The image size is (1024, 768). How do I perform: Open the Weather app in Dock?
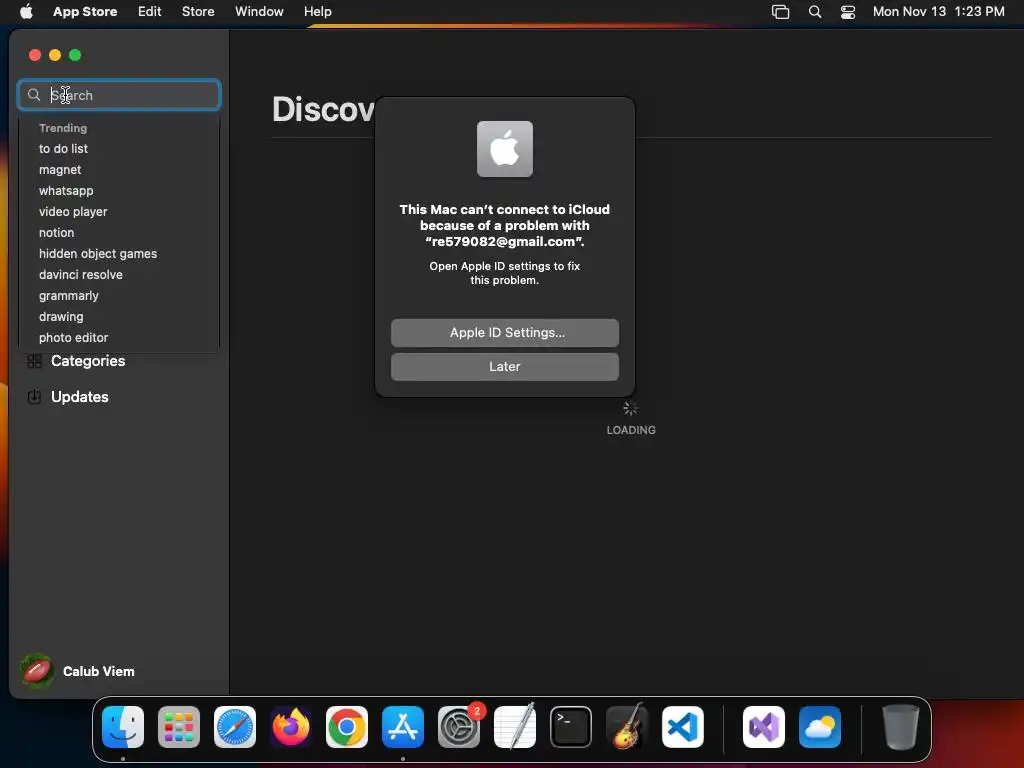coord(820,727)
